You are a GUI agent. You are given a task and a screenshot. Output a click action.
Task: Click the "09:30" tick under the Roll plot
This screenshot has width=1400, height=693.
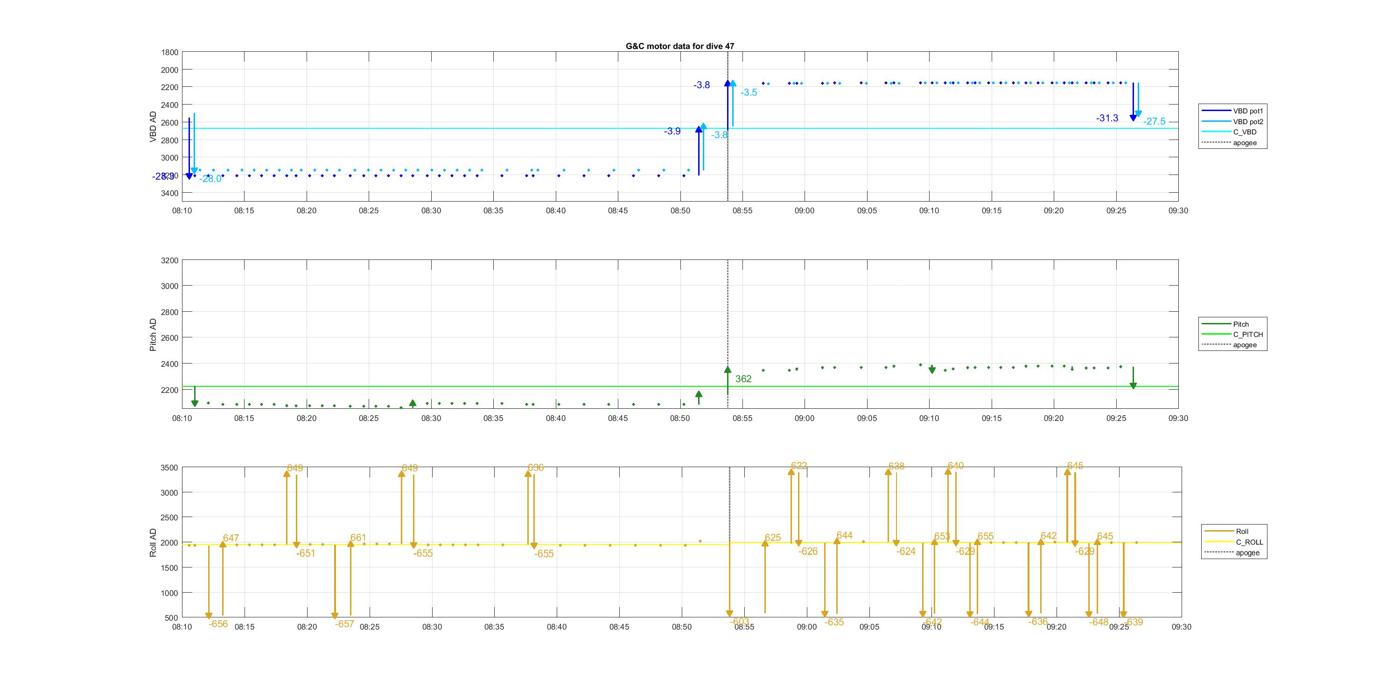pos(1181,627)
